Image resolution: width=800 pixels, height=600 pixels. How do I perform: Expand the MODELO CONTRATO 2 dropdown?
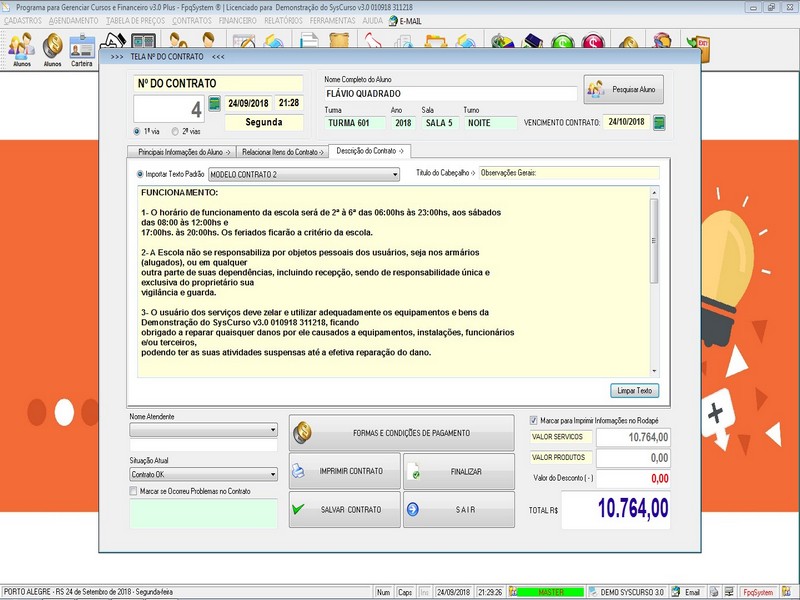(395, 175)
